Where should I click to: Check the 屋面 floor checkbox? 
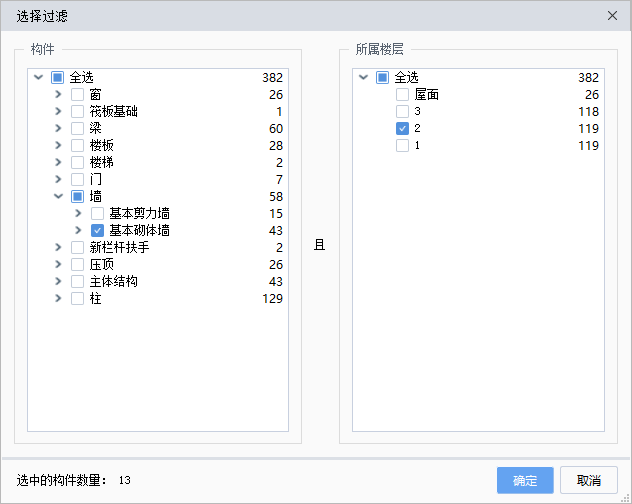pos(402,95)
